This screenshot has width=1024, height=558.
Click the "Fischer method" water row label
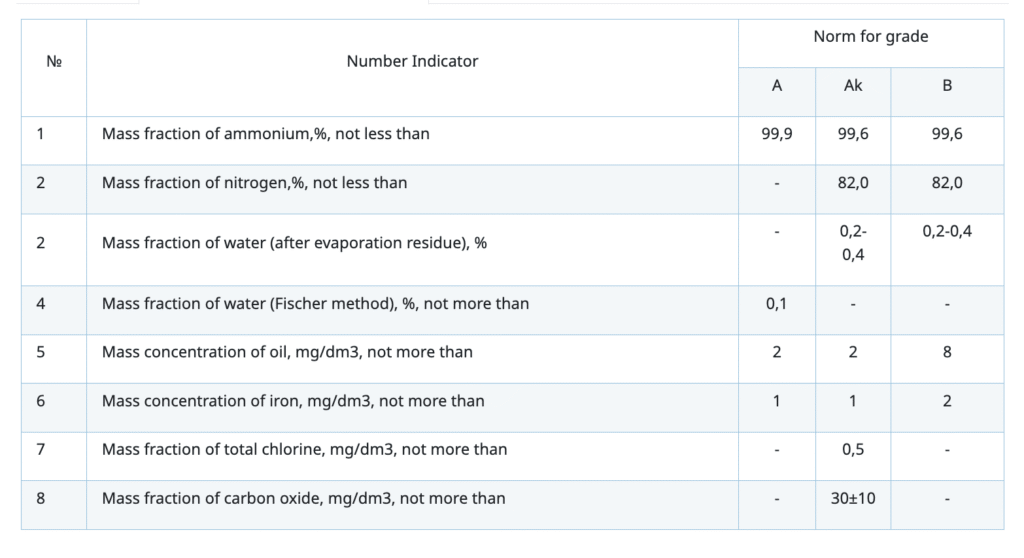315,303
